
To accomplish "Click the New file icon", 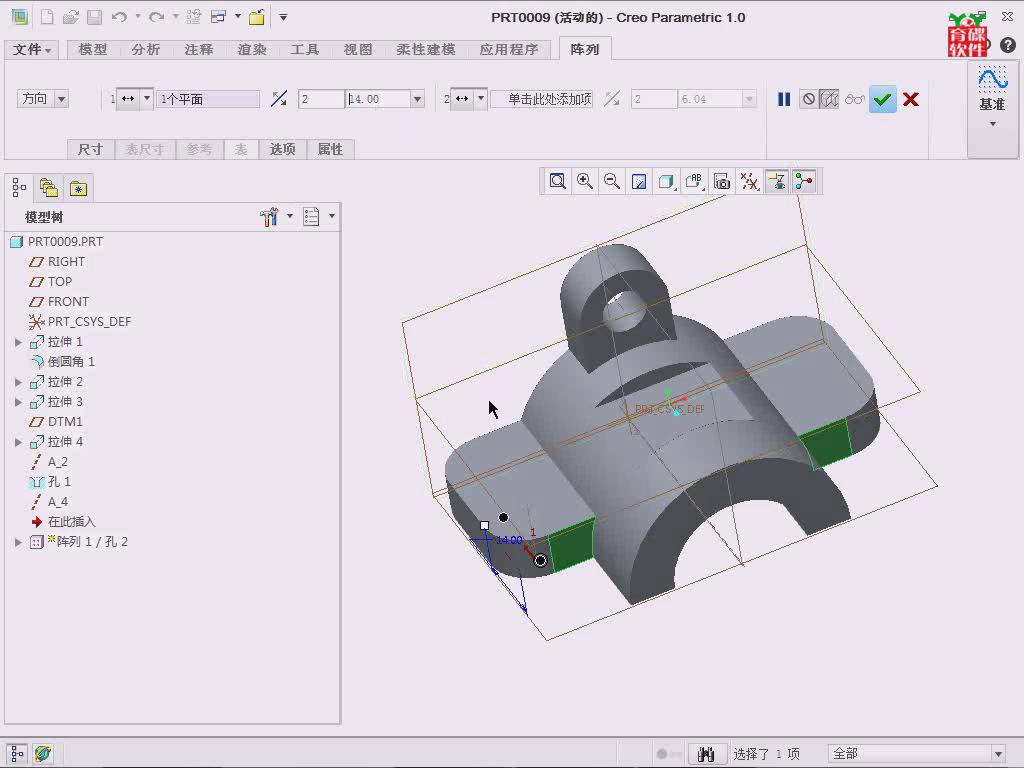I will (x=47, y=17).
